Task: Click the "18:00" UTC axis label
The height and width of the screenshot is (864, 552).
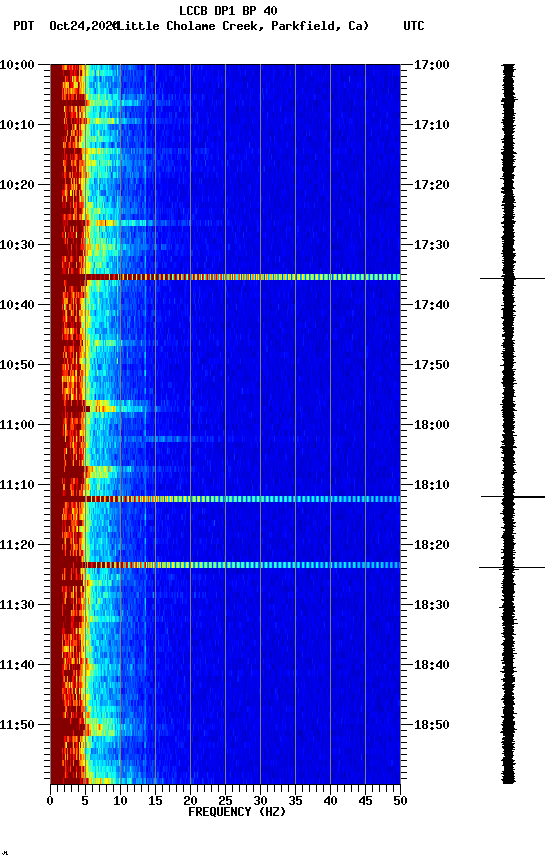Action: coord(432,425)
